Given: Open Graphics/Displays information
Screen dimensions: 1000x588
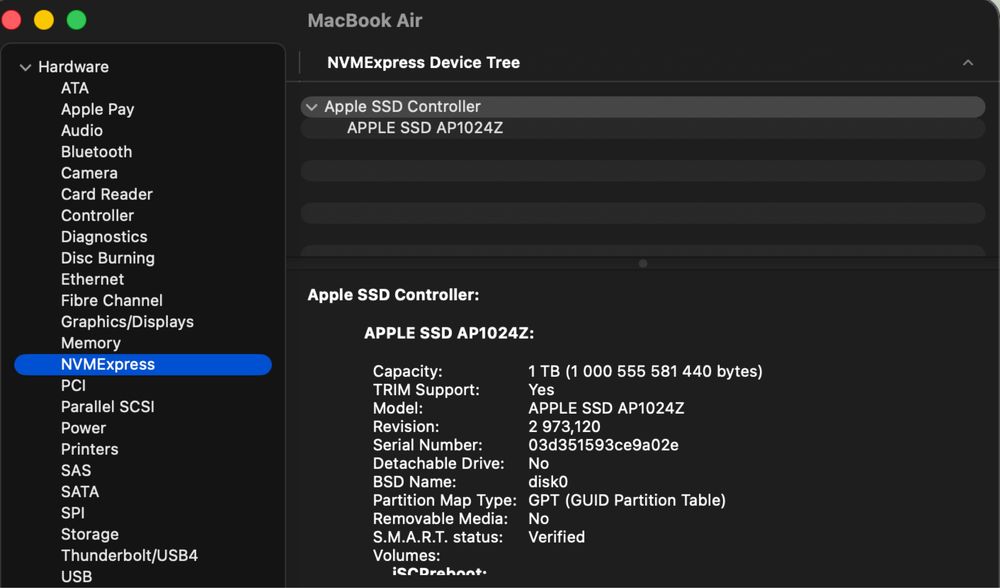Looking at the screenshot, I should tap(127, 321).
